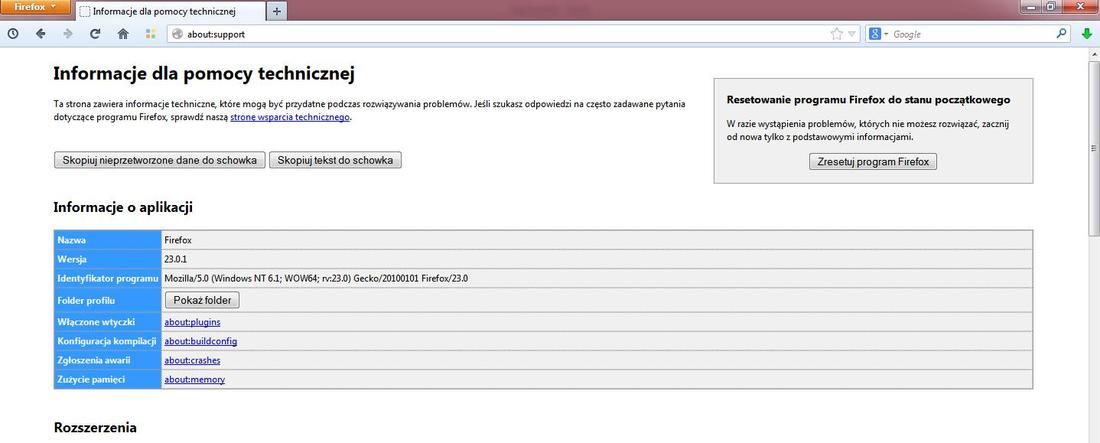
Task: Go forward with the right arrow
Action: 68,34
